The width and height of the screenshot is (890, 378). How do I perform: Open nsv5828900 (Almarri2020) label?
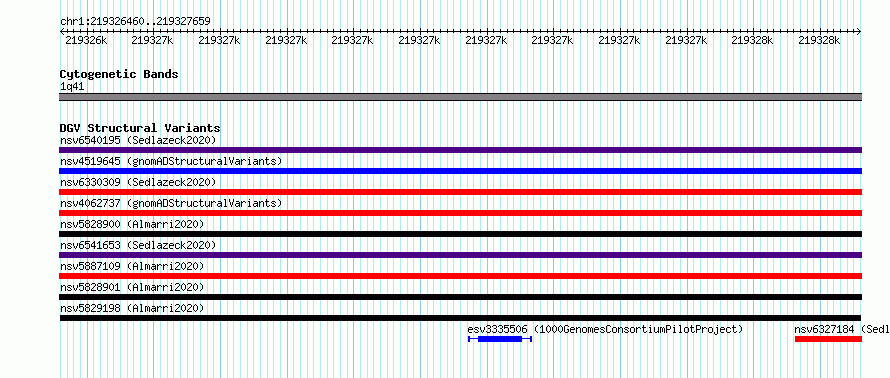(x=132, y=224)
